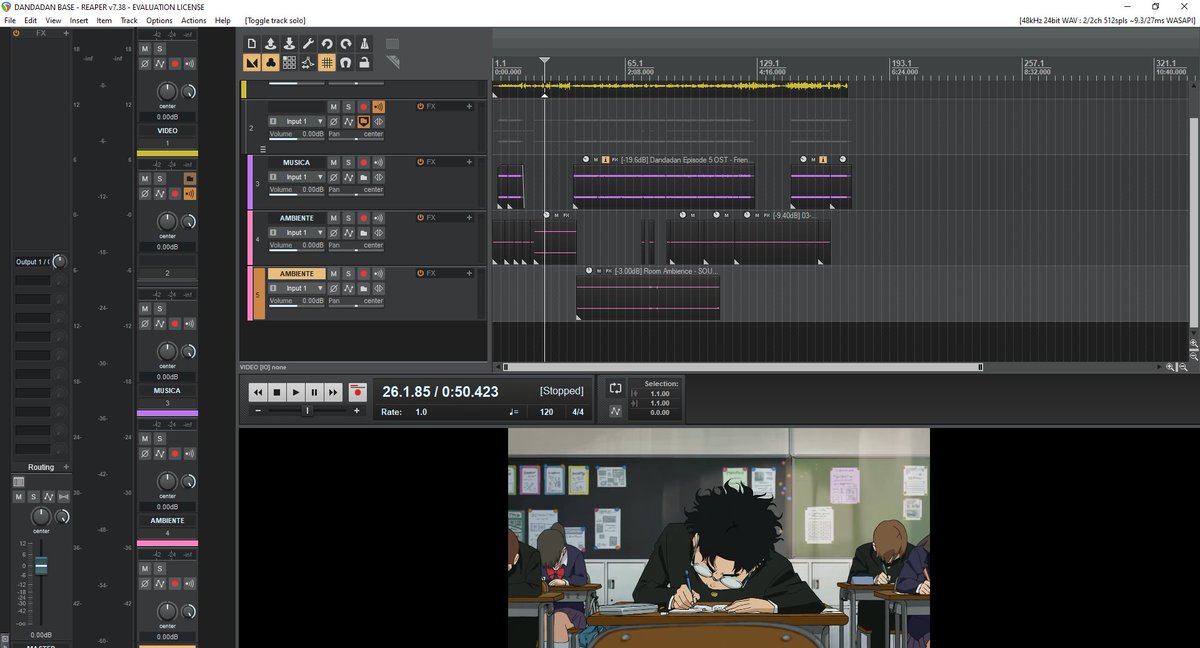Open the File menu

10,20
